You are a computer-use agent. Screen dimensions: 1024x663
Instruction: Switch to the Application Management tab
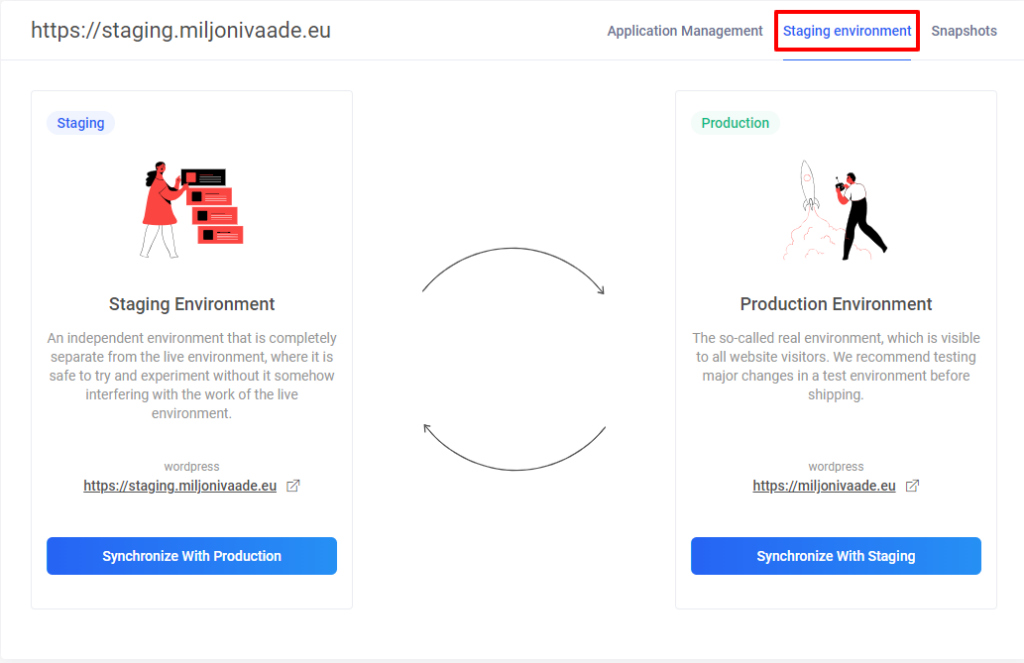point(685,31)
